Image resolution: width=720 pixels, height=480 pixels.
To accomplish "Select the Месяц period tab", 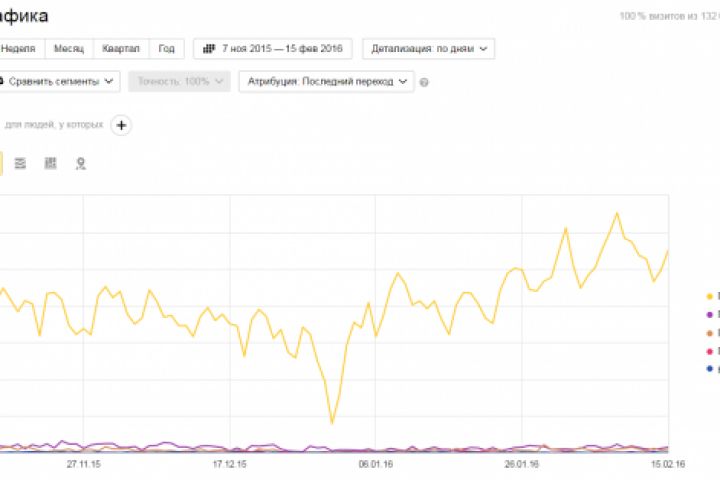I will click(71, 48).
